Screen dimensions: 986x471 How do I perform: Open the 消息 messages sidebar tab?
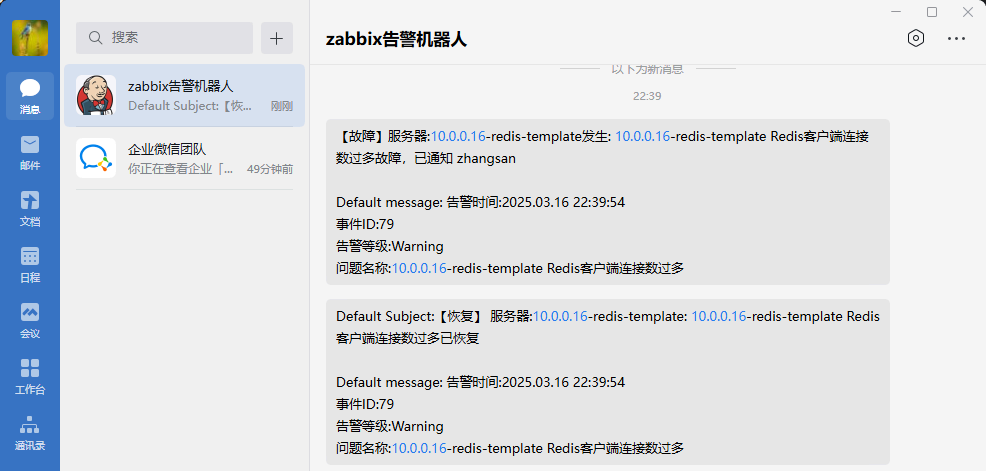point(30,96)
